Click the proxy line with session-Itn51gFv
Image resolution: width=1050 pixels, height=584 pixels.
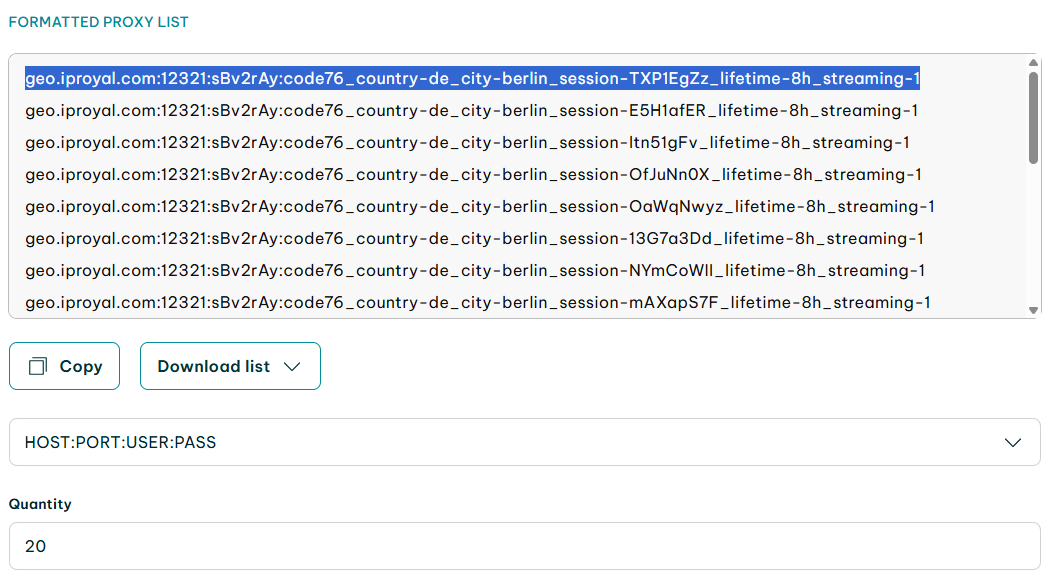pyautogui.click(x=467, y=143)
